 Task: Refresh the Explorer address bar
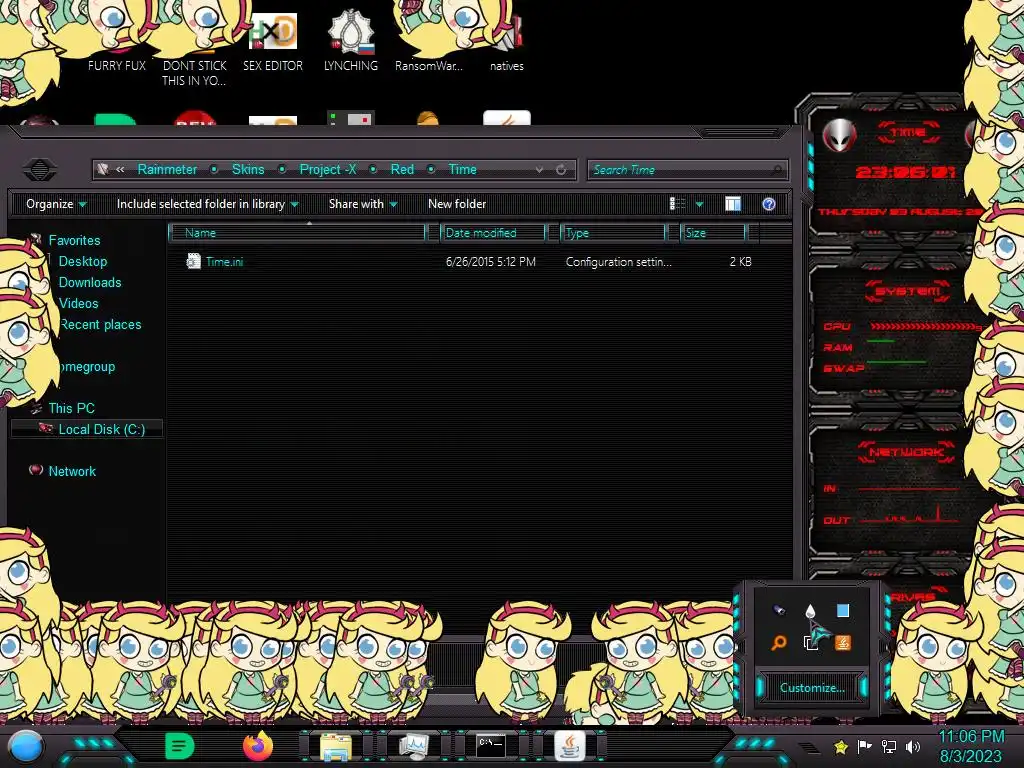click(561, 170)
